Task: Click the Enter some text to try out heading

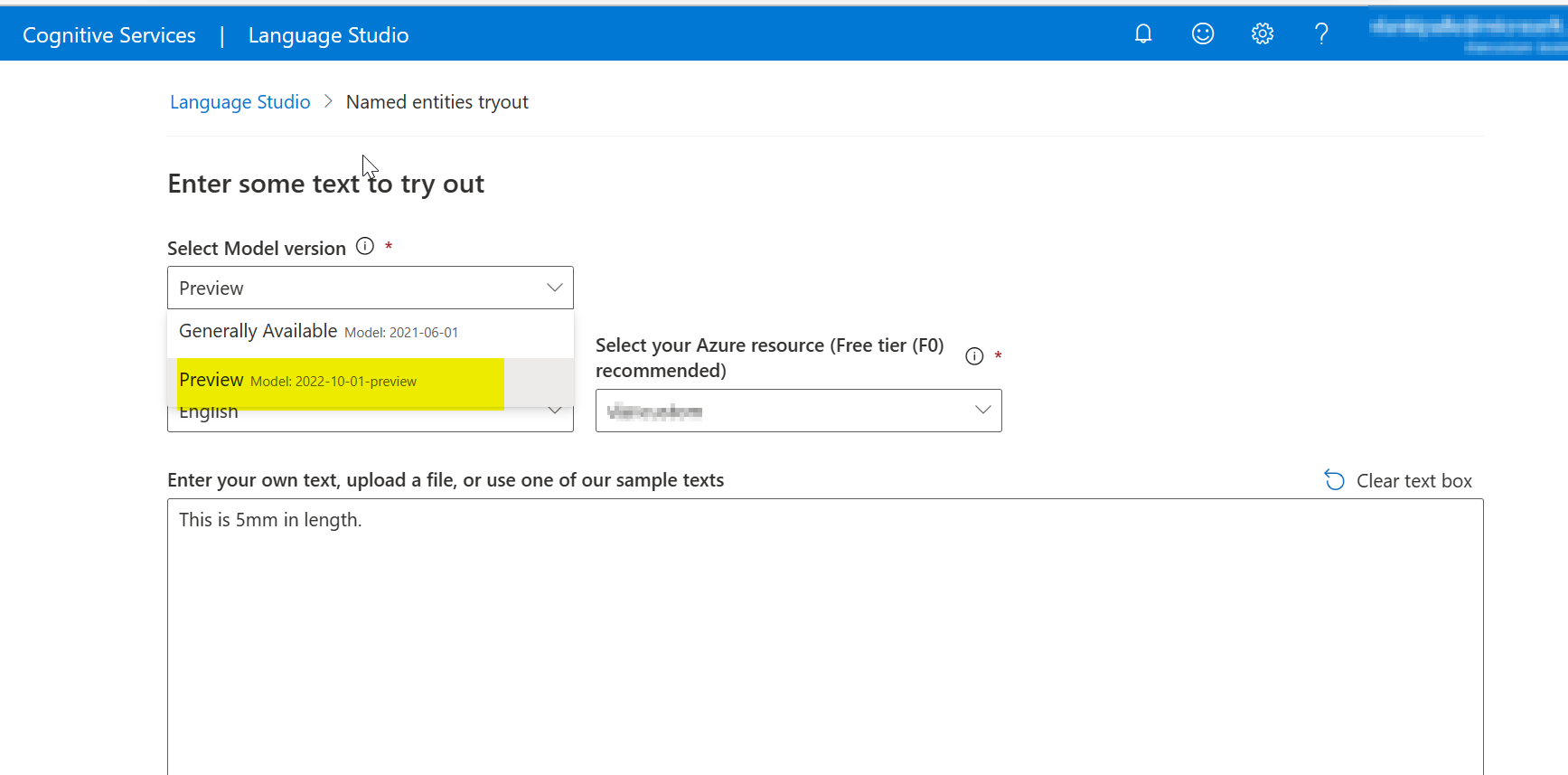Action: pos(326,184)
